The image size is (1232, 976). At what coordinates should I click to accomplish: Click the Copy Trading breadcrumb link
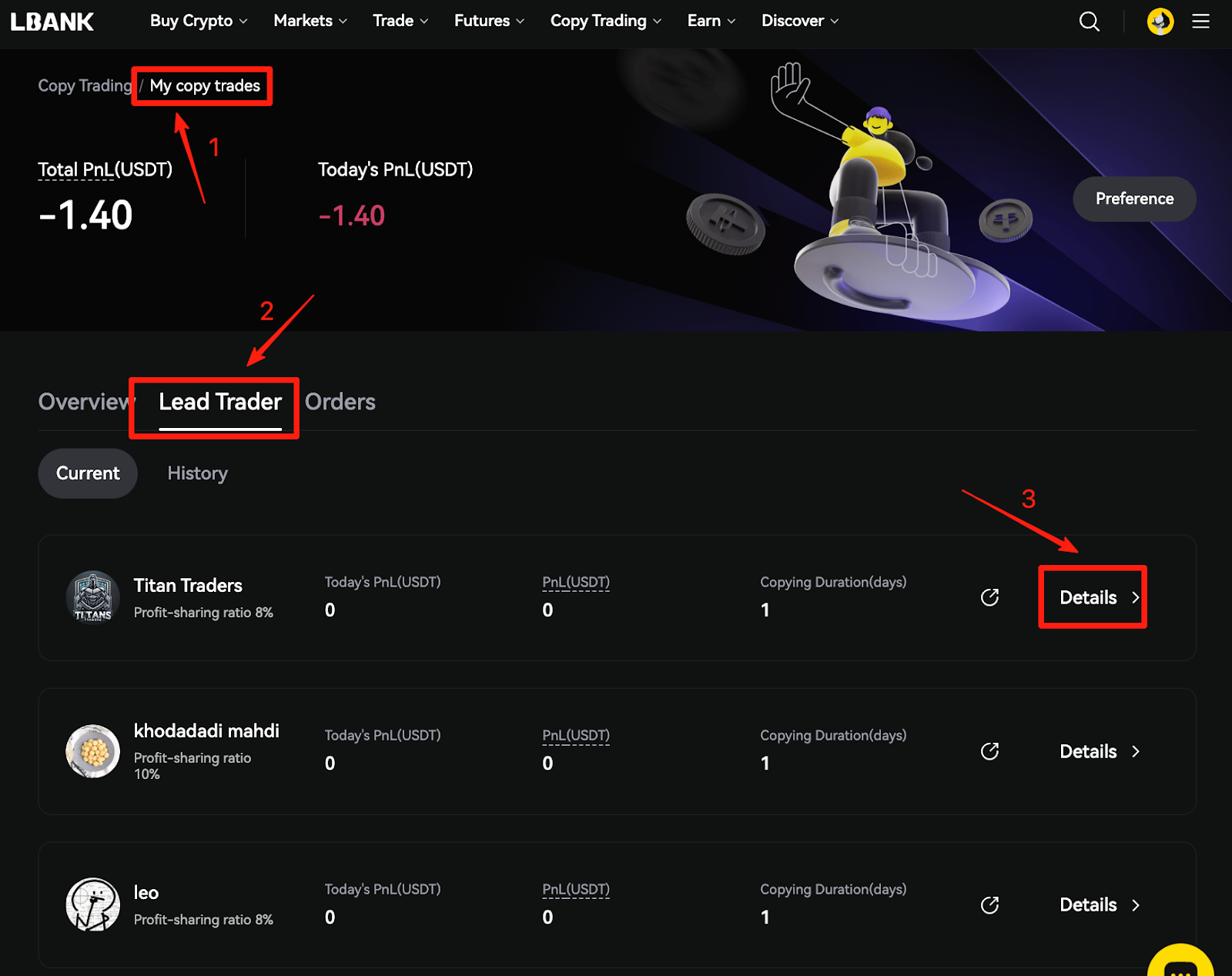tap(85, 85)
